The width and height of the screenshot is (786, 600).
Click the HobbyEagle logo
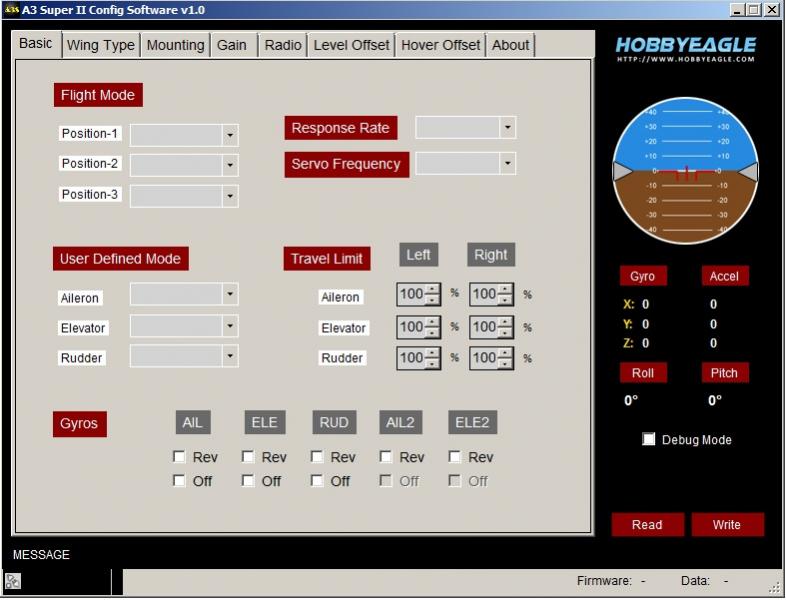click(685, 48)
